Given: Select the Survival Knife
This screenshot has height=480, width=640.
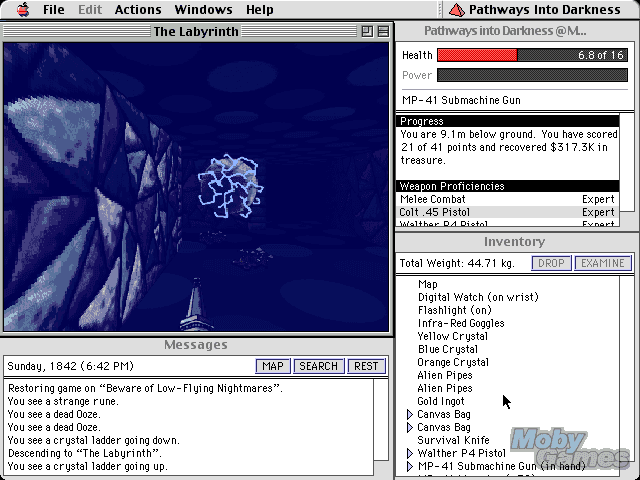Looking at the screenshot, I should pos(453,440).
